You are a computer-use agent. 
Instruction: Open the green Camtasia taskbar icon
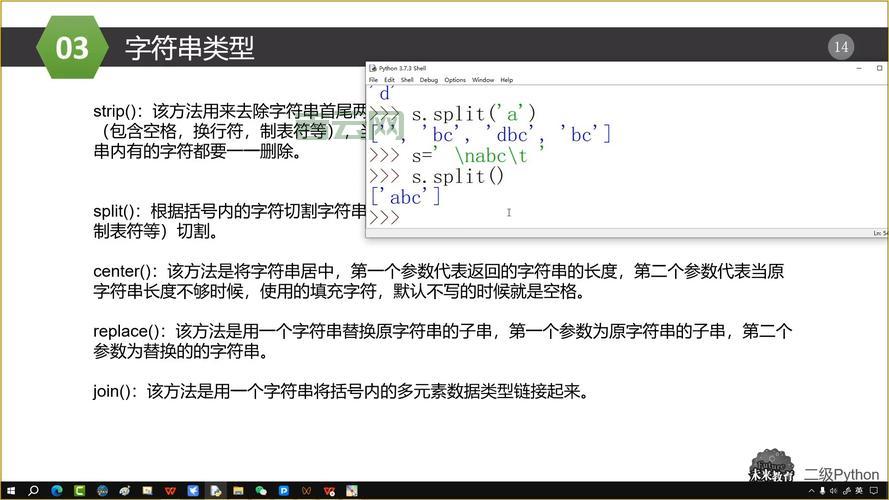click(79, 490)
